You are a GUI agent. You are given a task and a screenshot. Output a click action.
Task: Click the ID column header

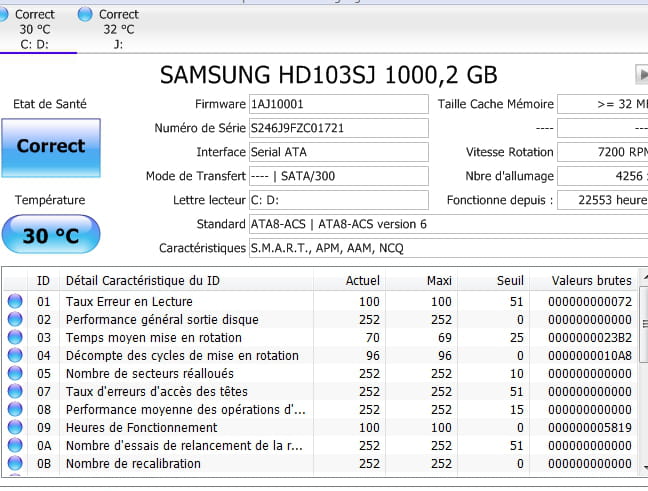click(x=43, y=281)
